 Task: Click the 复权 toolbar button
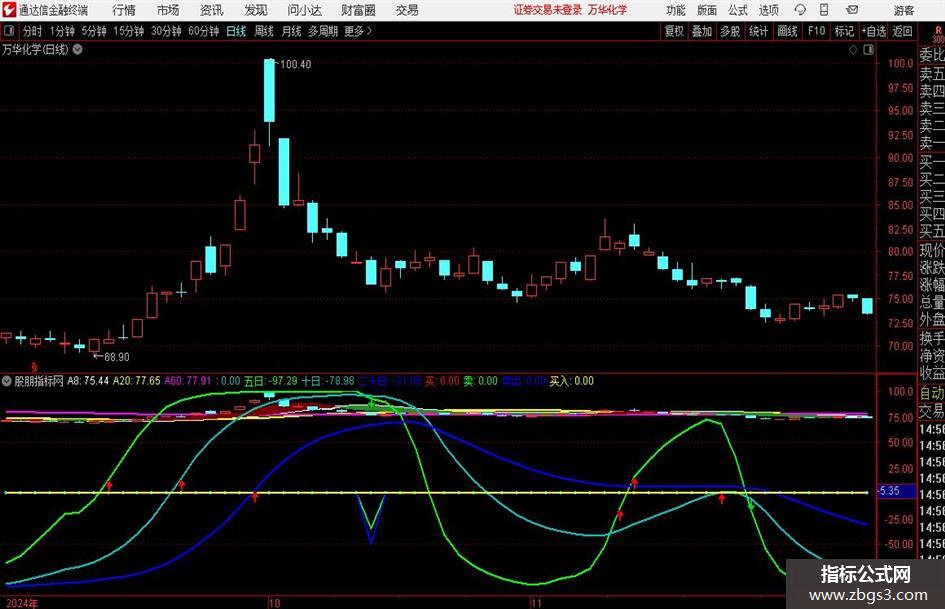pyautogui.click(x=674, y=31)
